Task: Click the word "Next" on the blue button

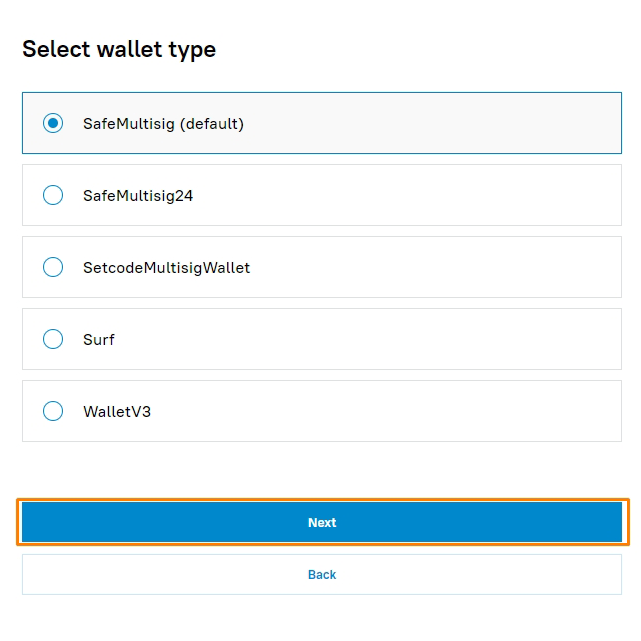Action: (x=322, y=523)
